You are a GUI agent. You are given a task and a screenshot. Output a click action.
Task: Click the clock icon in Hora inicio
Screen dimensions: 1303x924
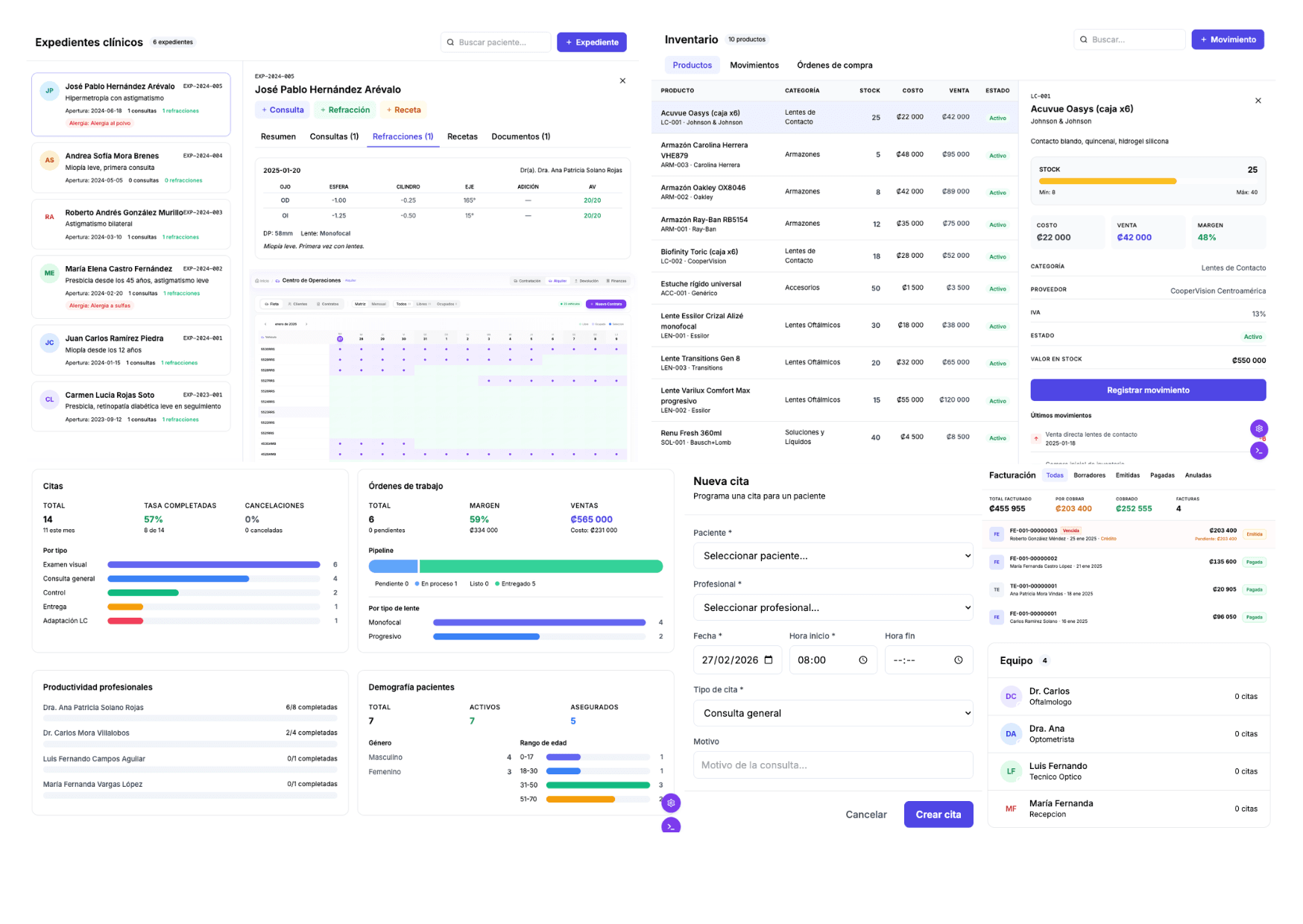click(x=862, y=660)
